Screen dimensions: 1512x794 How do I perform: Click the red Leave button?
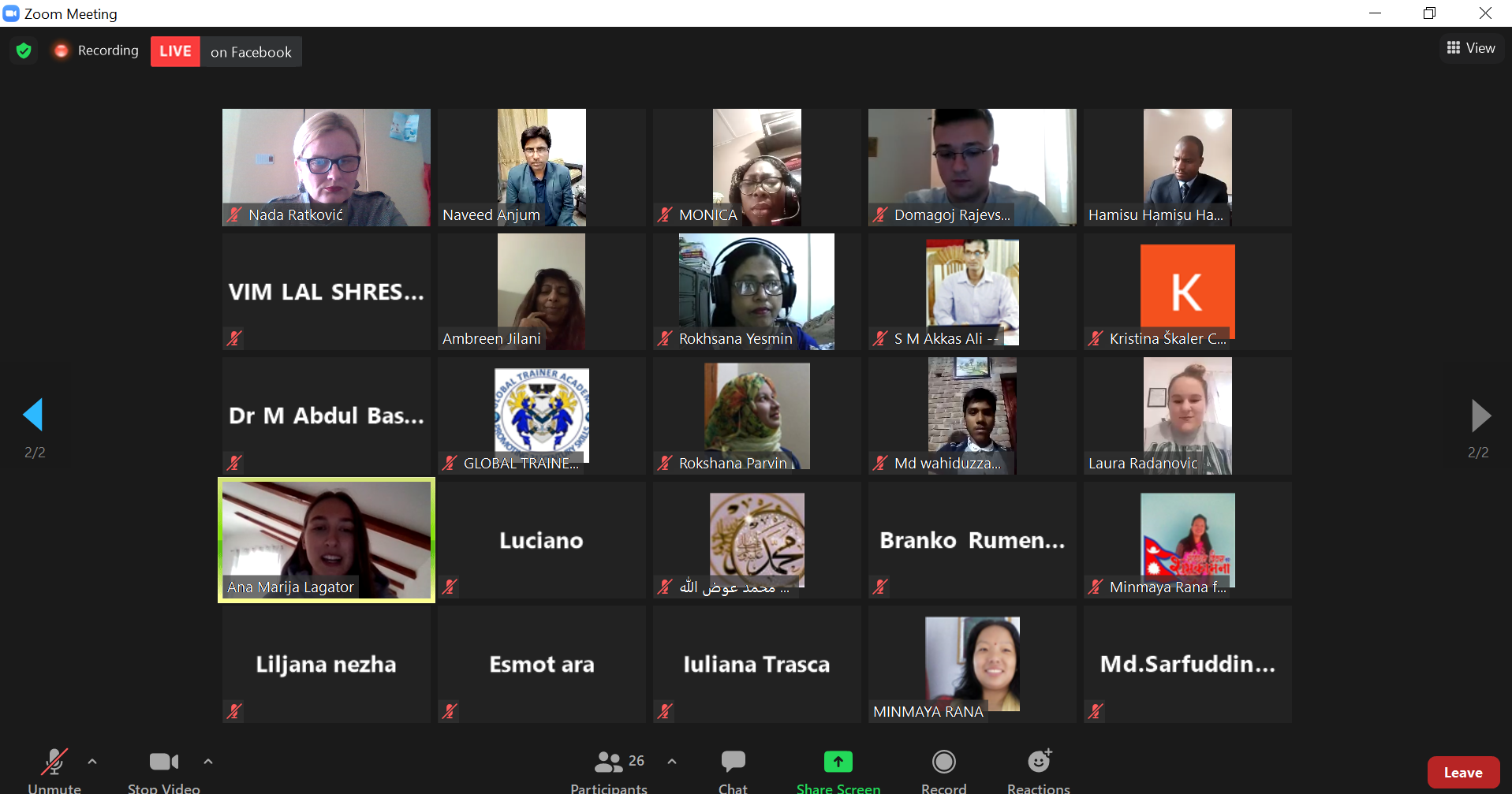(x=1463, y=773)
